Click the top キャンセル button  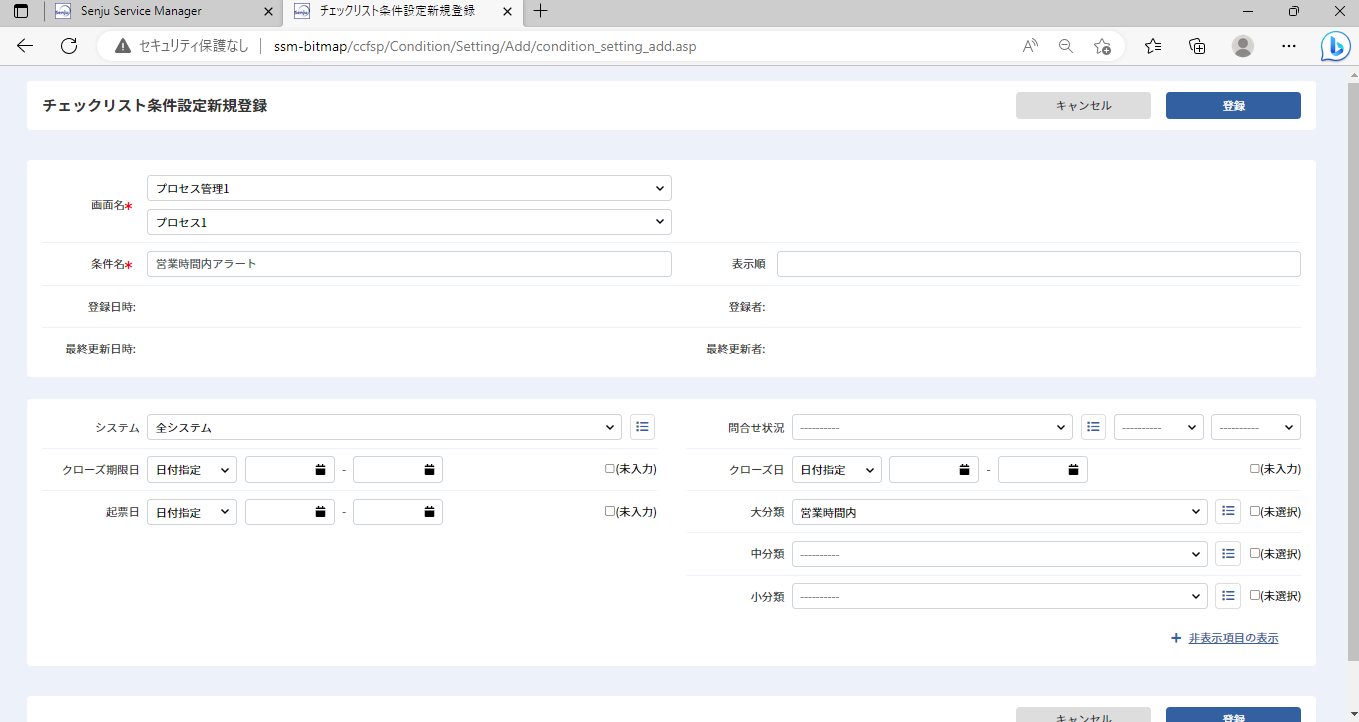coord(1083,106)
